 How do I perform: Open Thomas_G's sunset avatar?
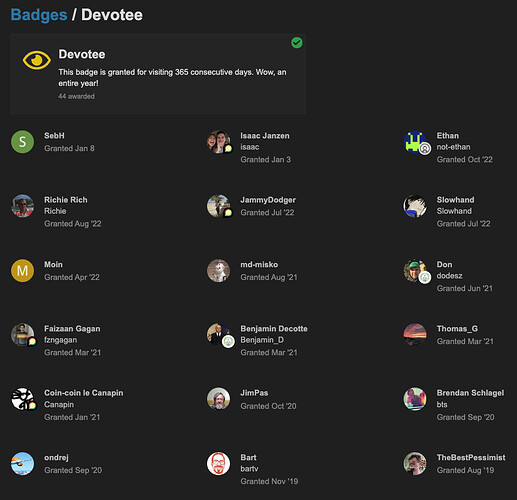pyautogui.click(x=415, y=335)
